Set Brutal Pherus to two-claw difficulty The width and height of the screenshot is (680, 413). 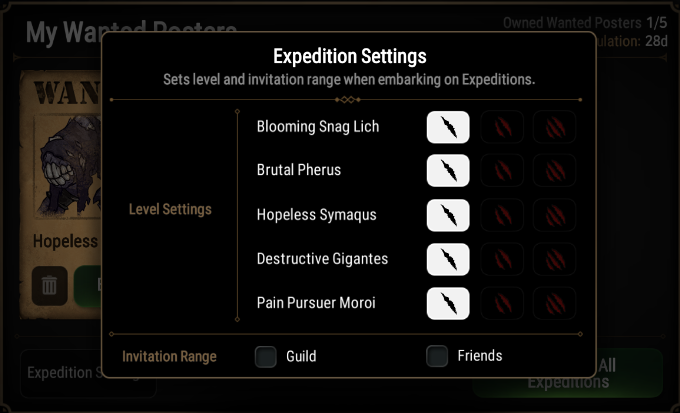502,170
